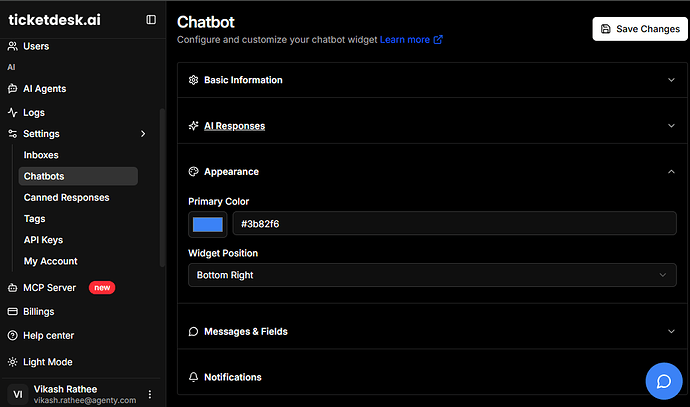Open the user account three-dot menu

click(150, 394)
